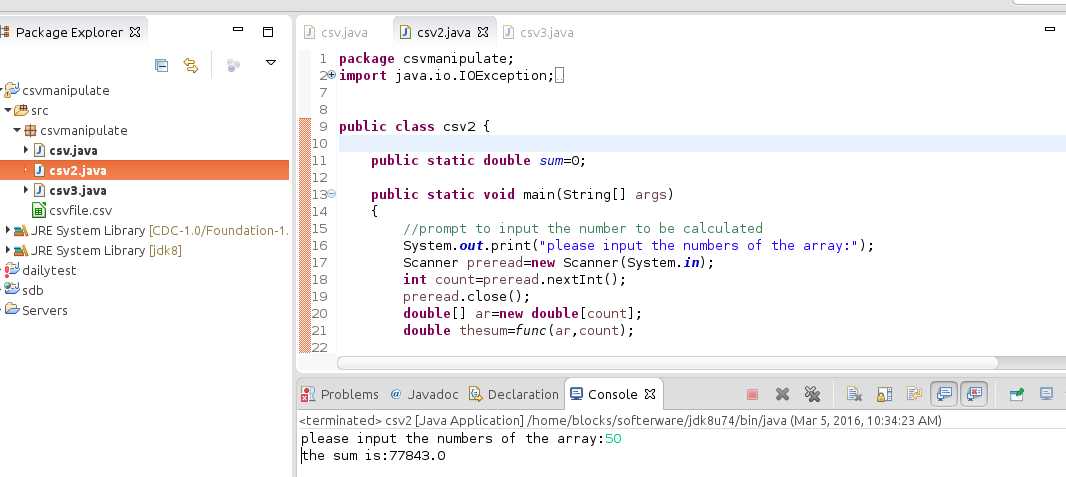
Task: Close the Package Explorer tab
Action: pyautogui.click(x=135, y=32)
